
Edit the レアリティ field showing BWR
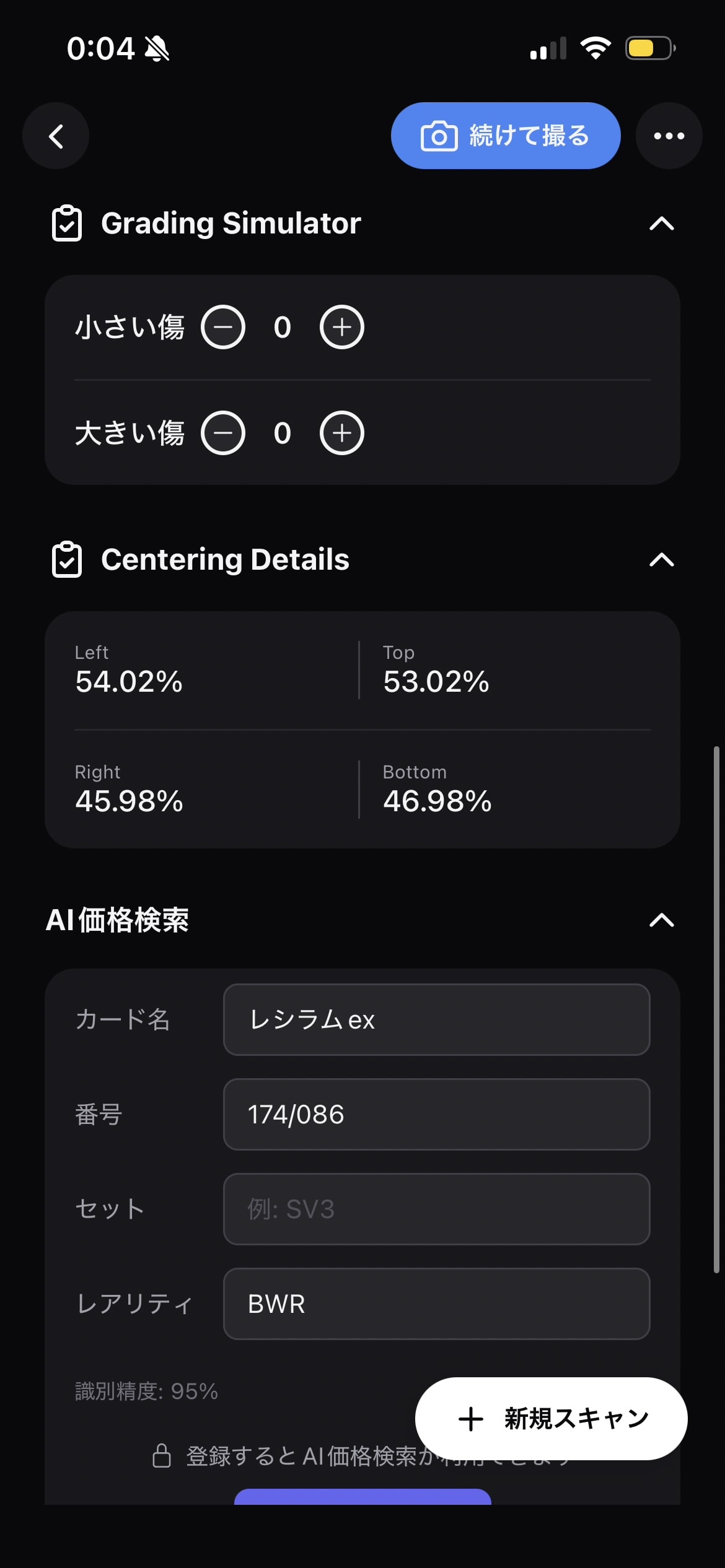click(437, 1304)
